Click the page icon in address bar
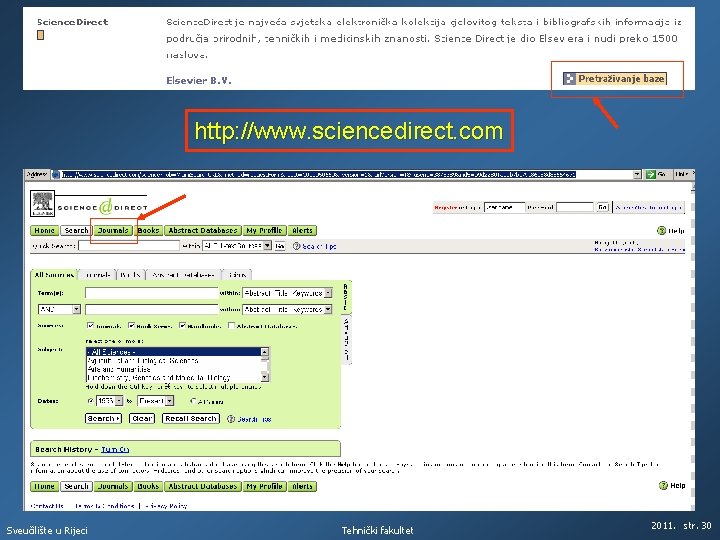Image resolution: width=720 pixels, height=540 pixels. (x=56, y=174)
